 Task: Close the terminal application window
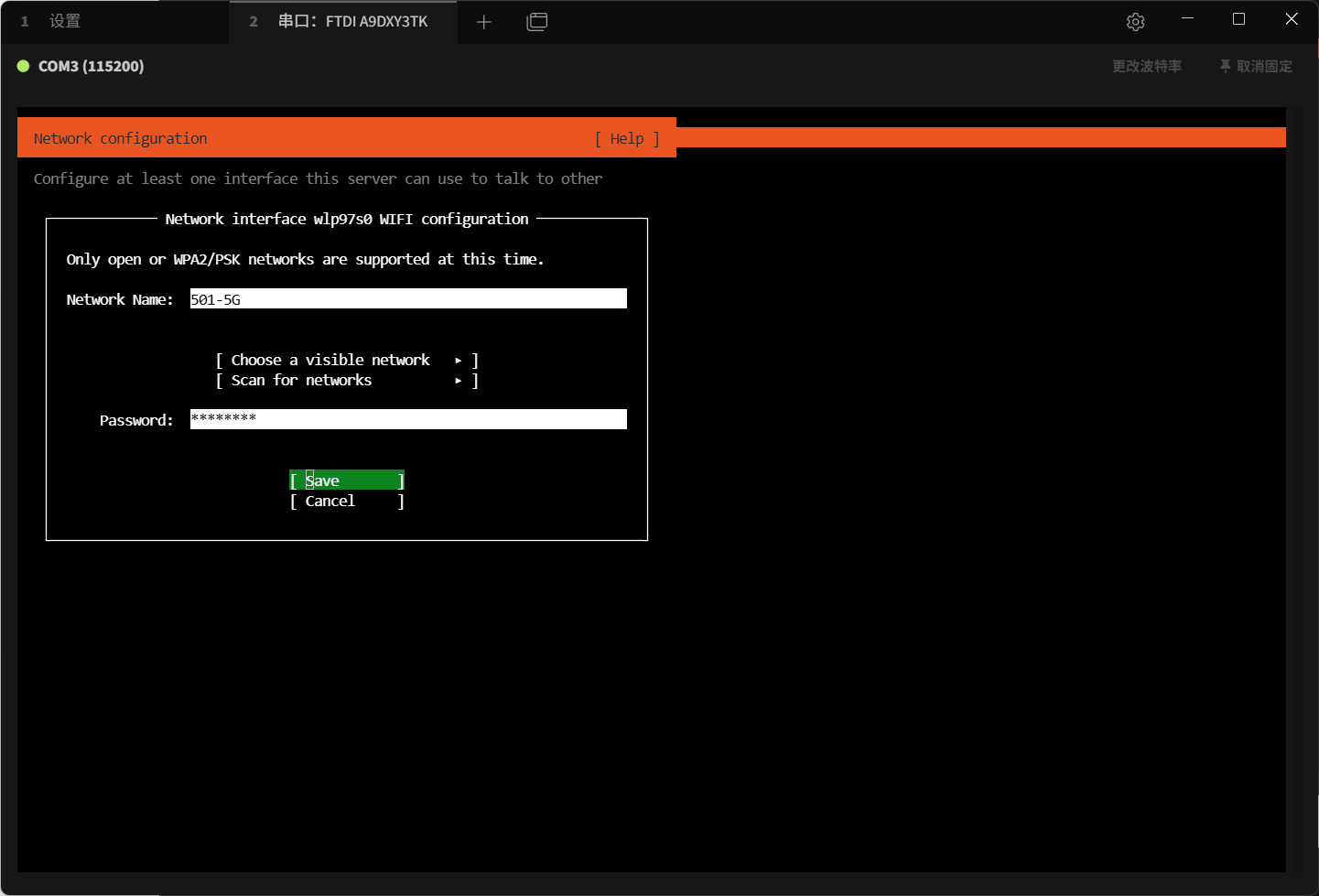(x=1292, y=19)
